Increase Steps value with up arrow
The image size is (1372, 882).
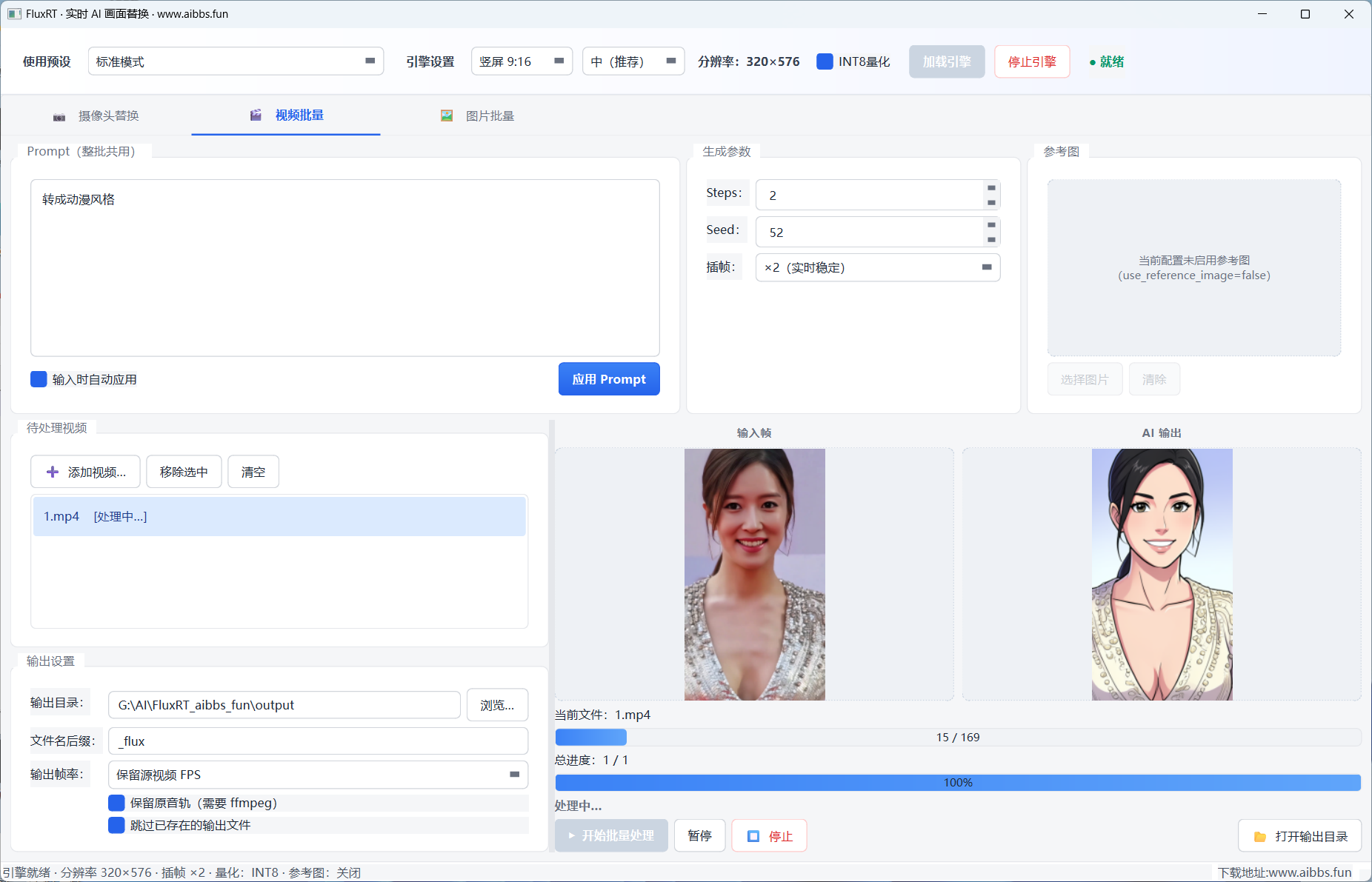pyautogui.click(x=991, y=187)
